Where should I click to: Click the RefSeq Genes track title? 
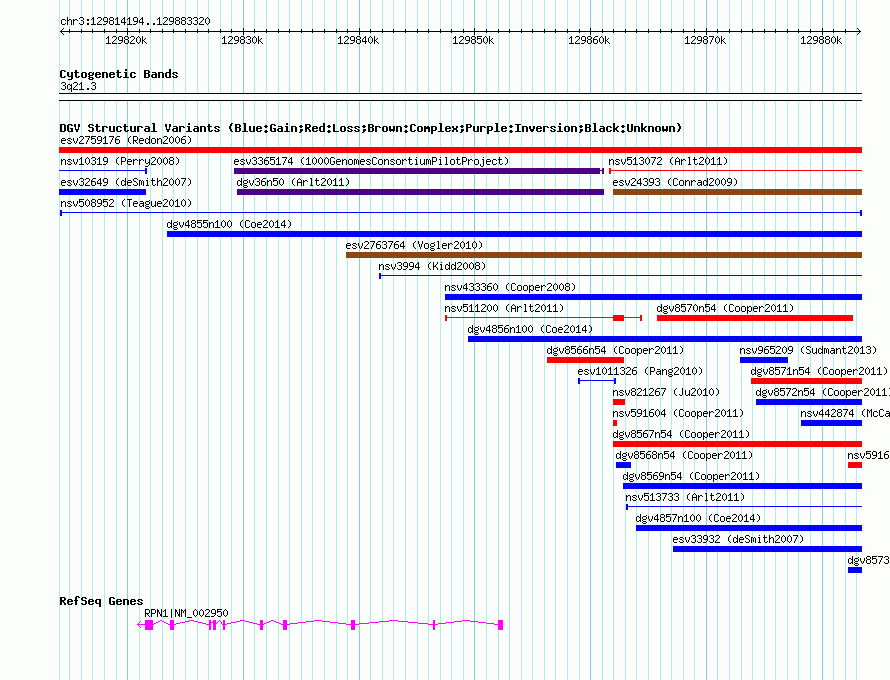point(101,601)
